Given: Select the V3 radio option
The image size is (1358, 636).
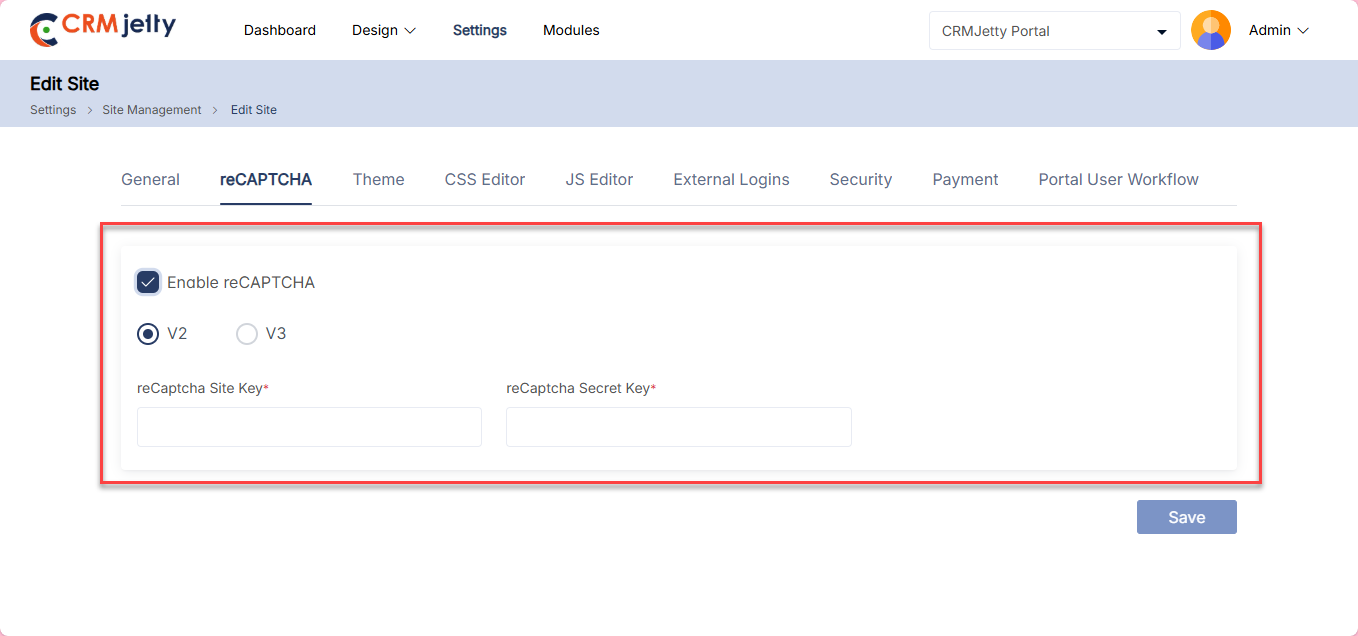Looking at the screenshot, I should click(247, 334).
